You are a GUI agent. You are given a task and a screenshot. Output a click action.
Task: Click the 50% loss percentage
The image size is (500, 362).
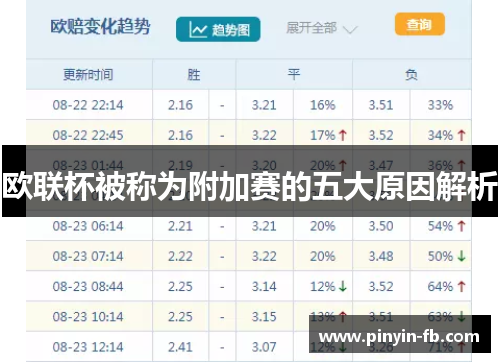click(x=440, y=256)
